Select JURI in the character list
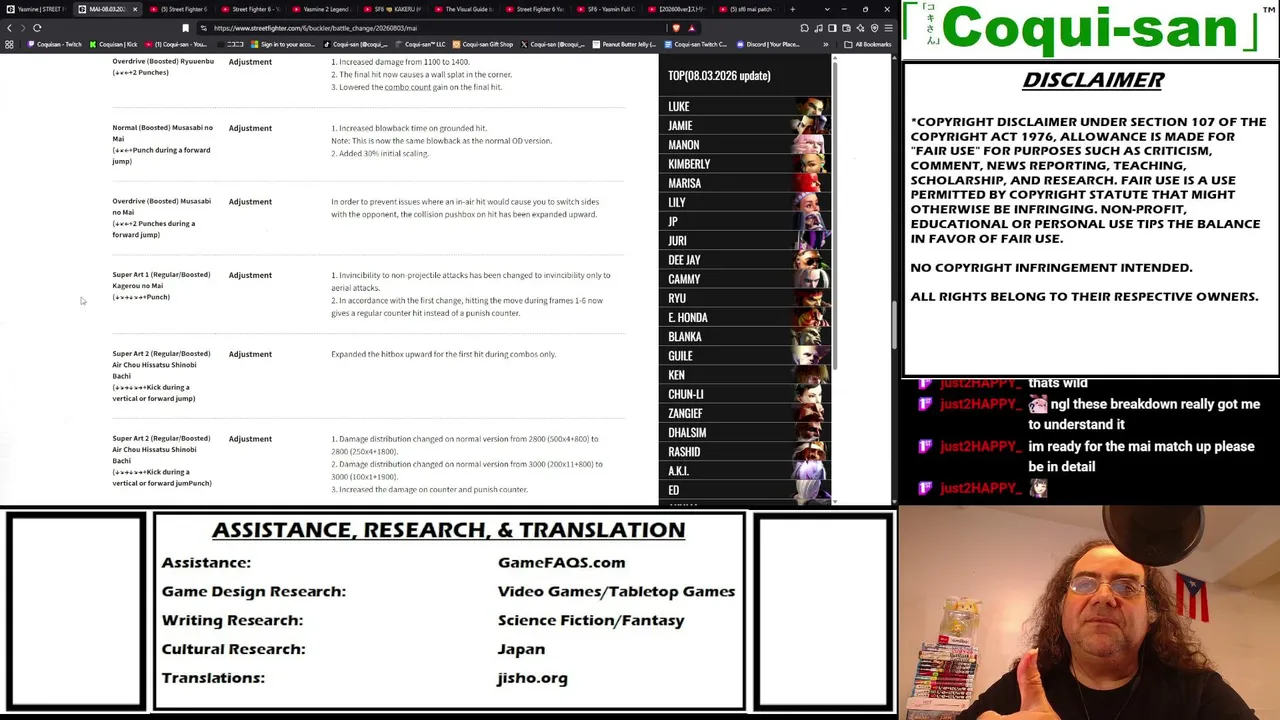Image resolution: width=1280 pixels, height=720 pixels. click(744, 240)
